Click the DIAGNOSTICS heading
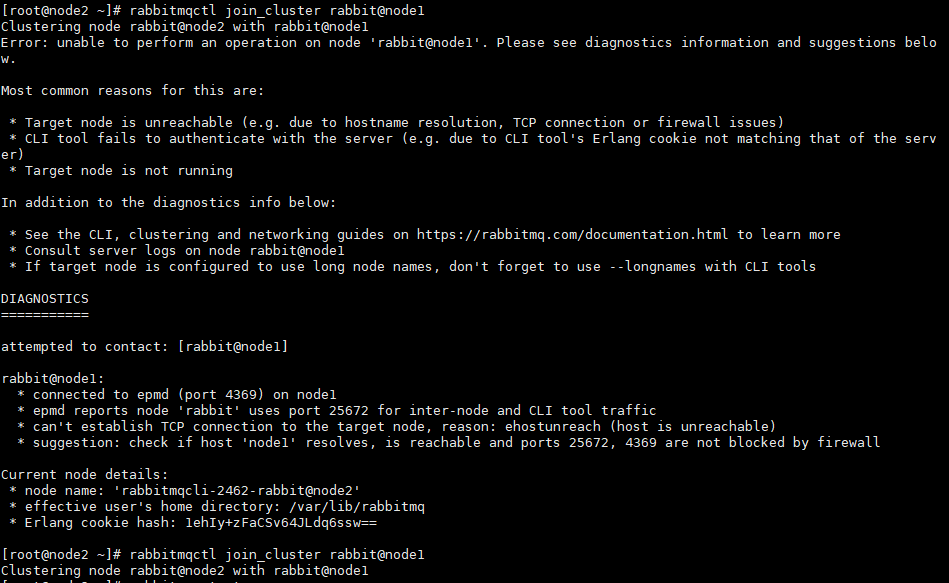 coord(44,298)
